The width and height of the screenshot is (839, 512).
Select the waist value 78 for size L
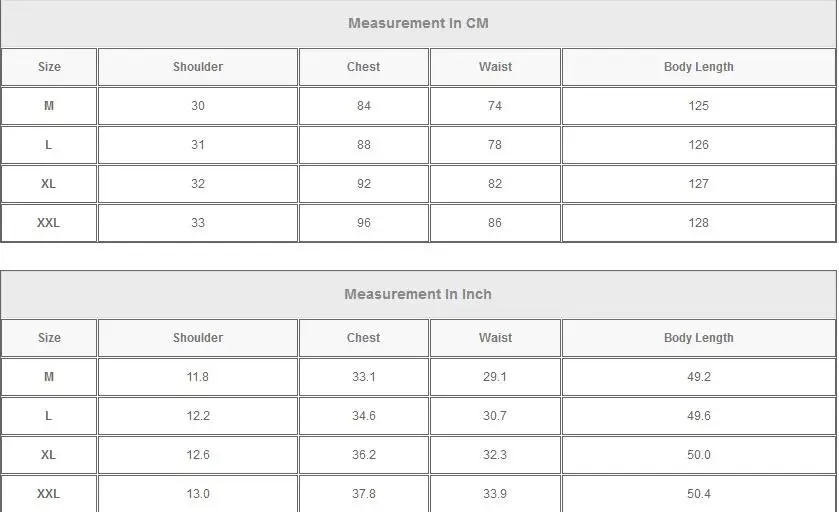495,145
